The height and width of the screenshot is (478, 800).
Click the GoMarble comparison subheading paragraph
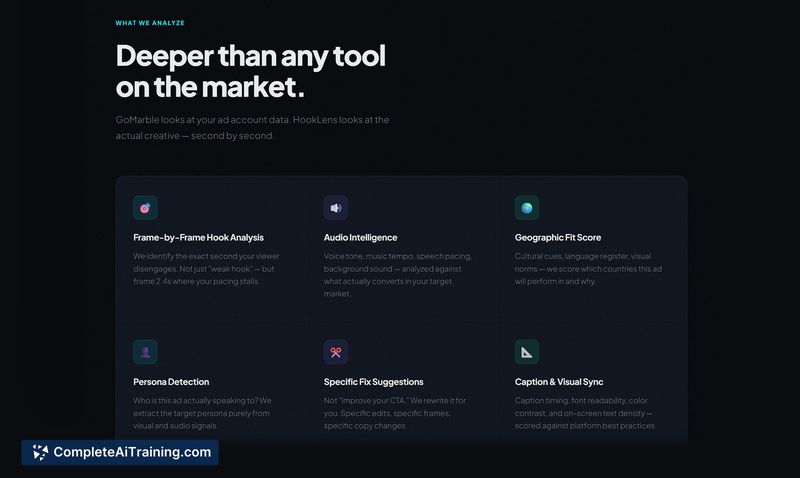pyautogui.click(x=252, y=128)
